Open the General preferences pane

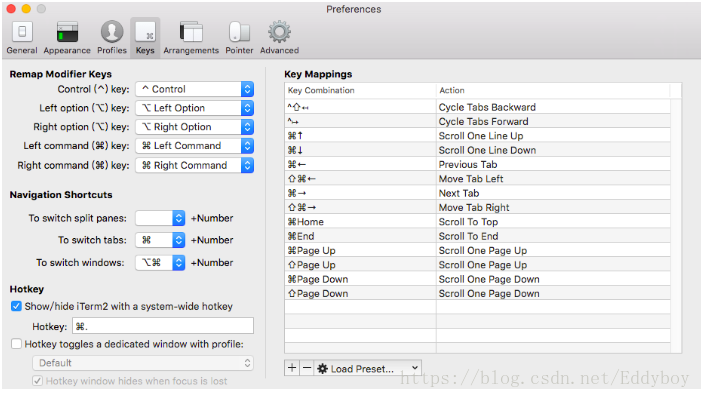click(x=21, y=38)
